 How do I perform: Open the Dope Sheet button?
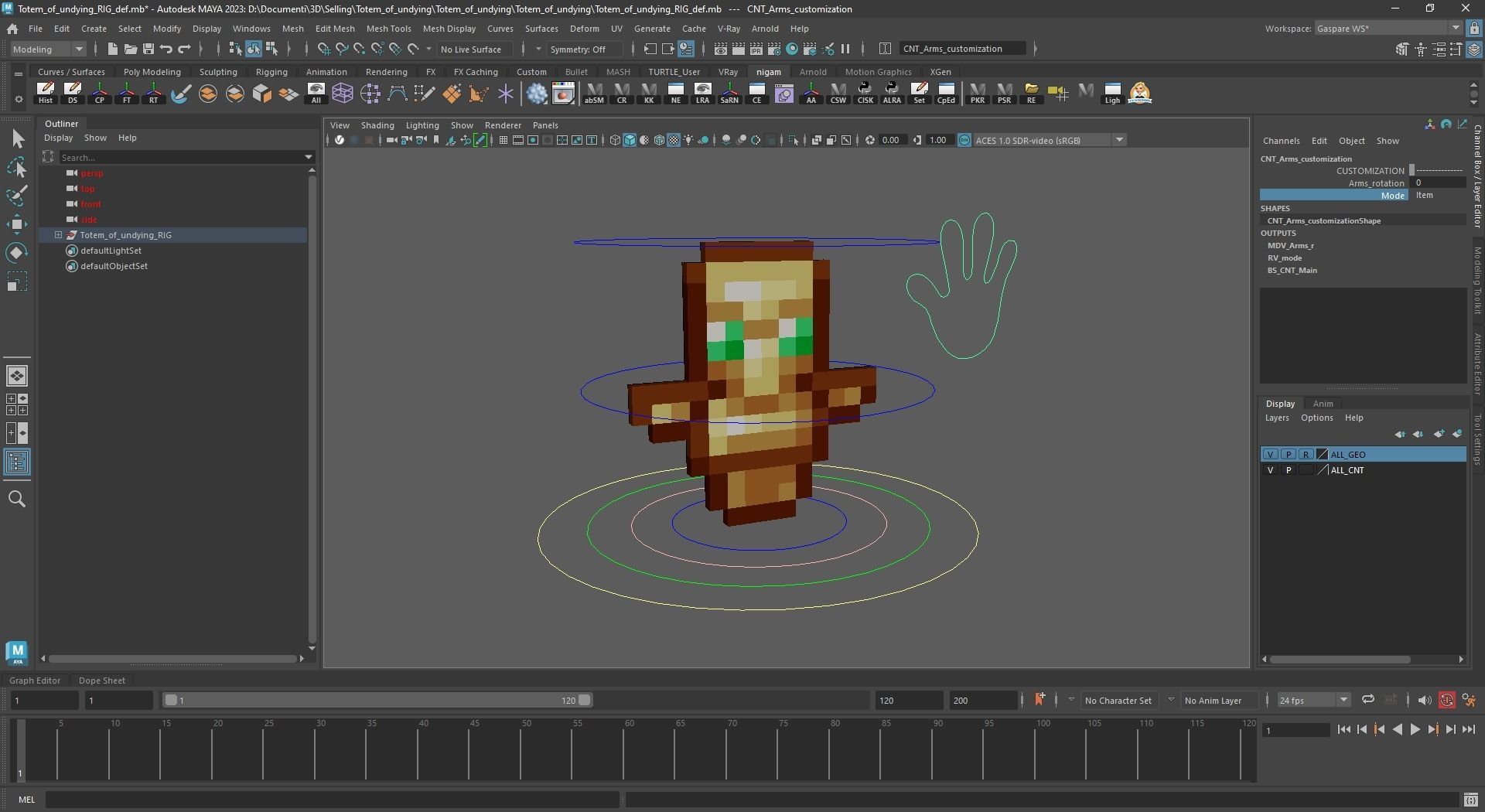(x=102, y=681)
